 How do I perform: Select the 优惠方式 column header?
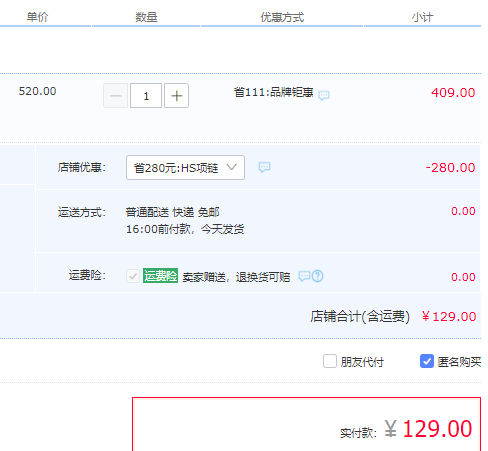[282, 17]
